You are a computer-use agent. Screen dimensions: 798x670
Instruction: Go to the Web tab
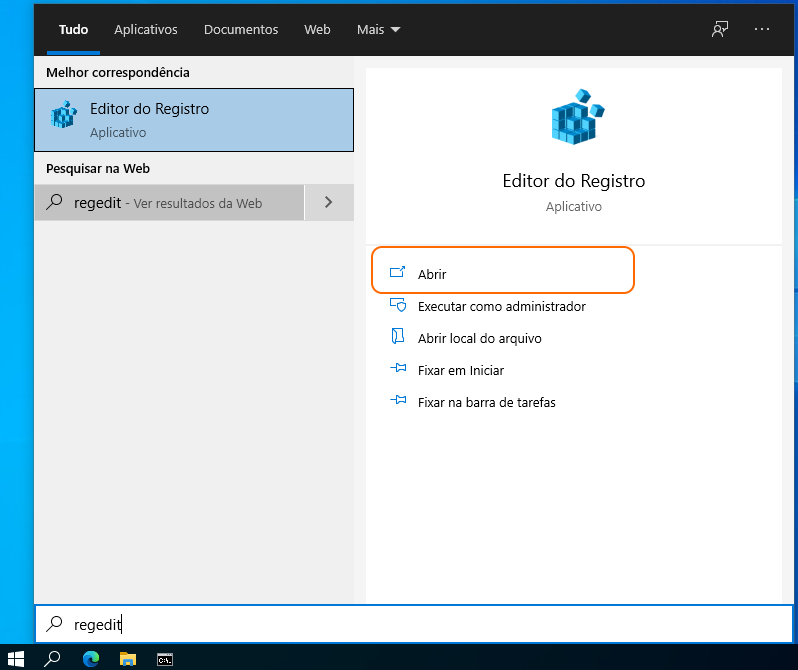317,30
